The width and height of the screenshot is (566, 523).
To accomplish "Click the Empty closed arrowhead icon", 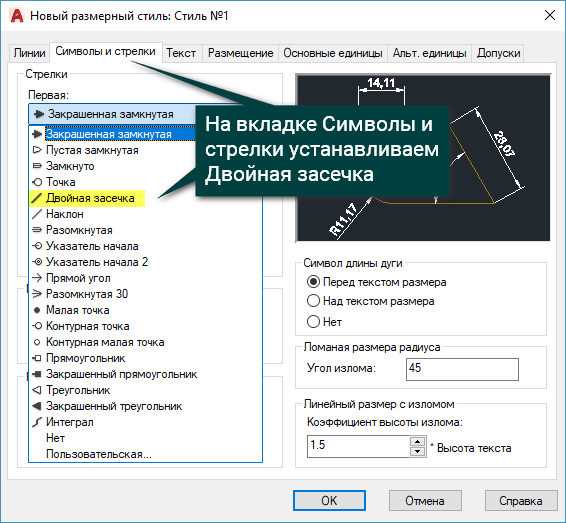I will [x=37, y=150].
